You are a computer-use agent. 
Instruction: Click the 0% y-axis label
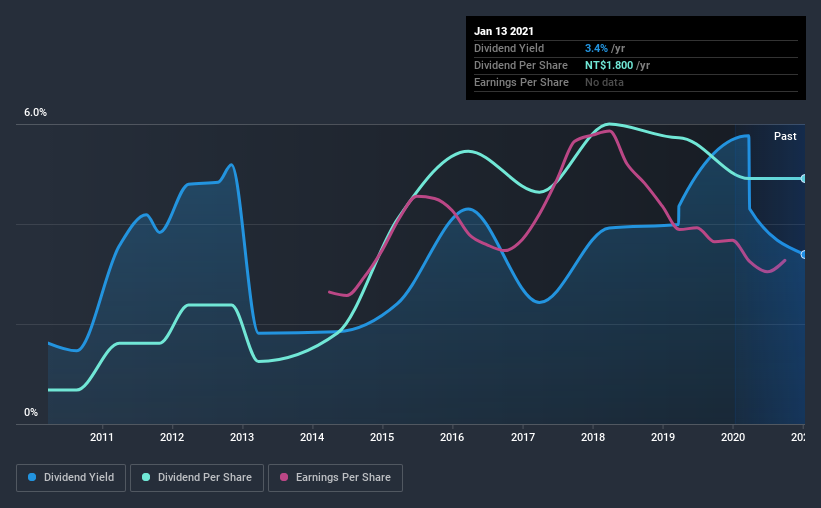point(31,413)
